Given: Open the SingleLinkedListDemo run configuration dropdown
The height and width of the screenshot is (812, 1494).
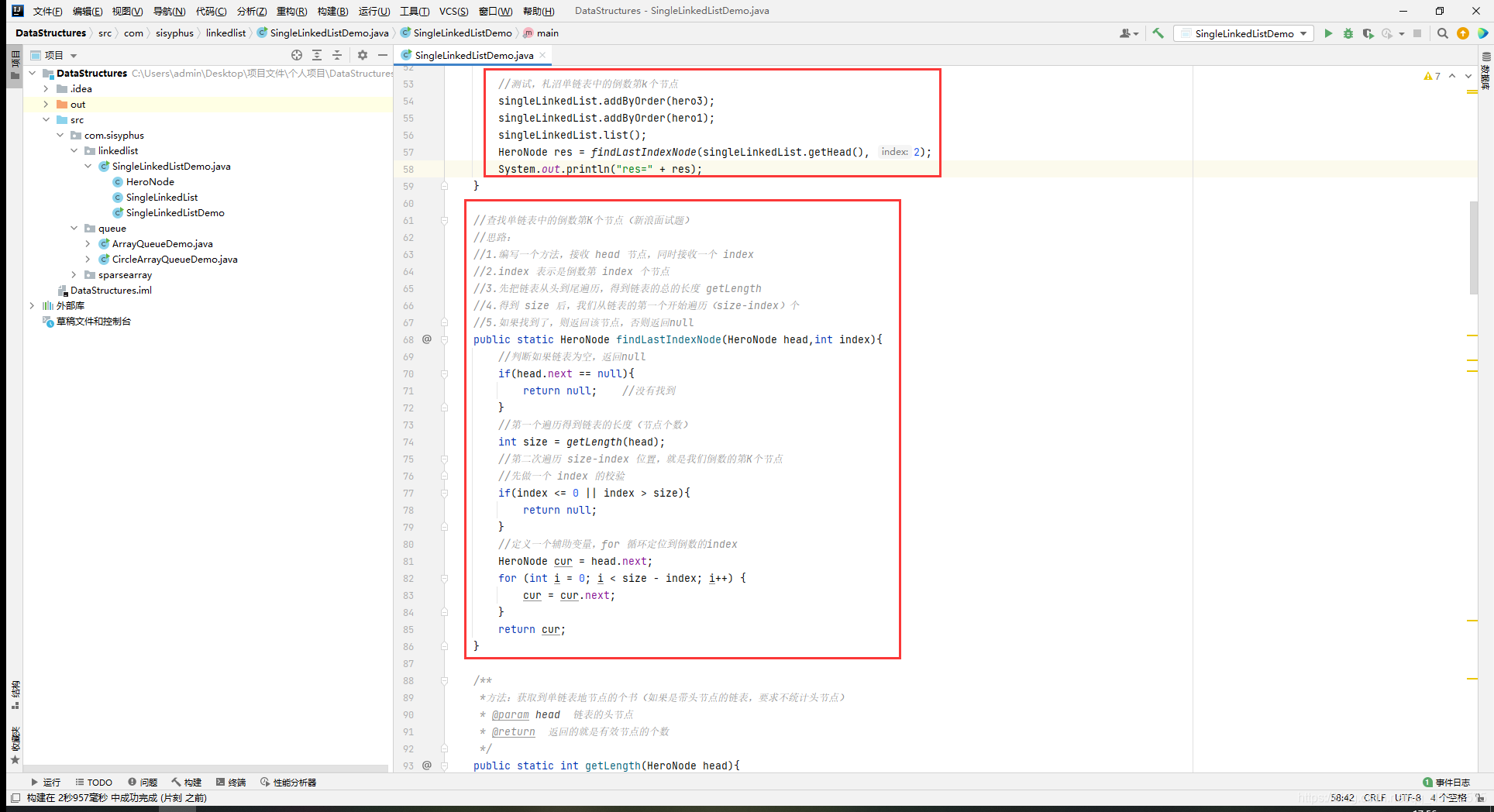Looking at the screenshot, I should [x=1243, y=33].
